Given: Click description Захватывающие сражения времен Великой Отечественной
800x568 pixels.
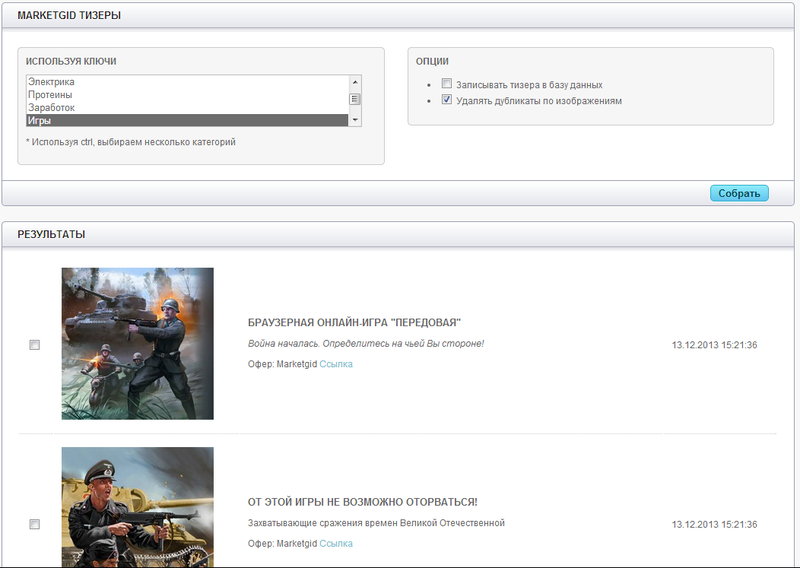Looking at the screenshot, I should (x=376, y=523).
